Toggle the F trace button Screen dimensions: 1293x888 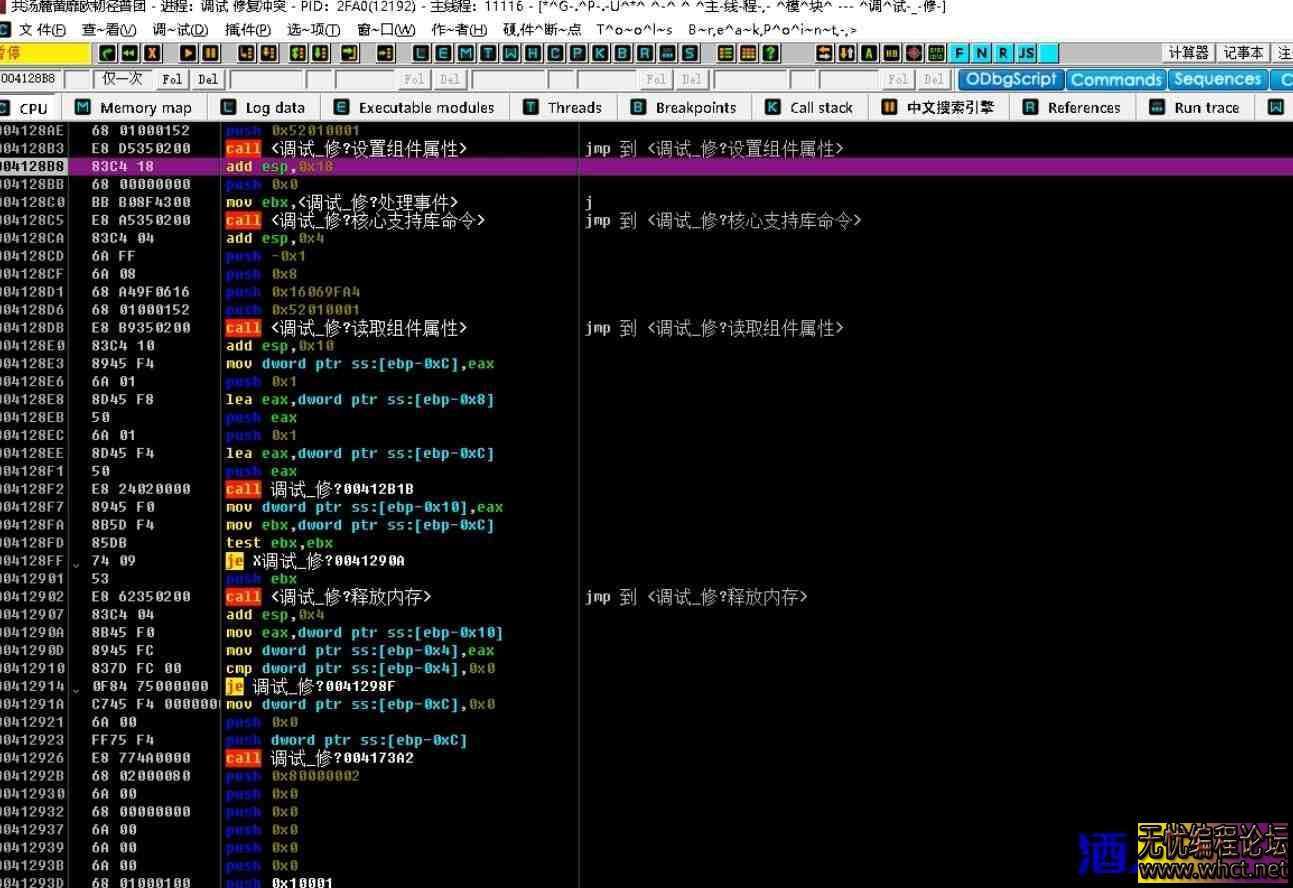click(958, 53)
